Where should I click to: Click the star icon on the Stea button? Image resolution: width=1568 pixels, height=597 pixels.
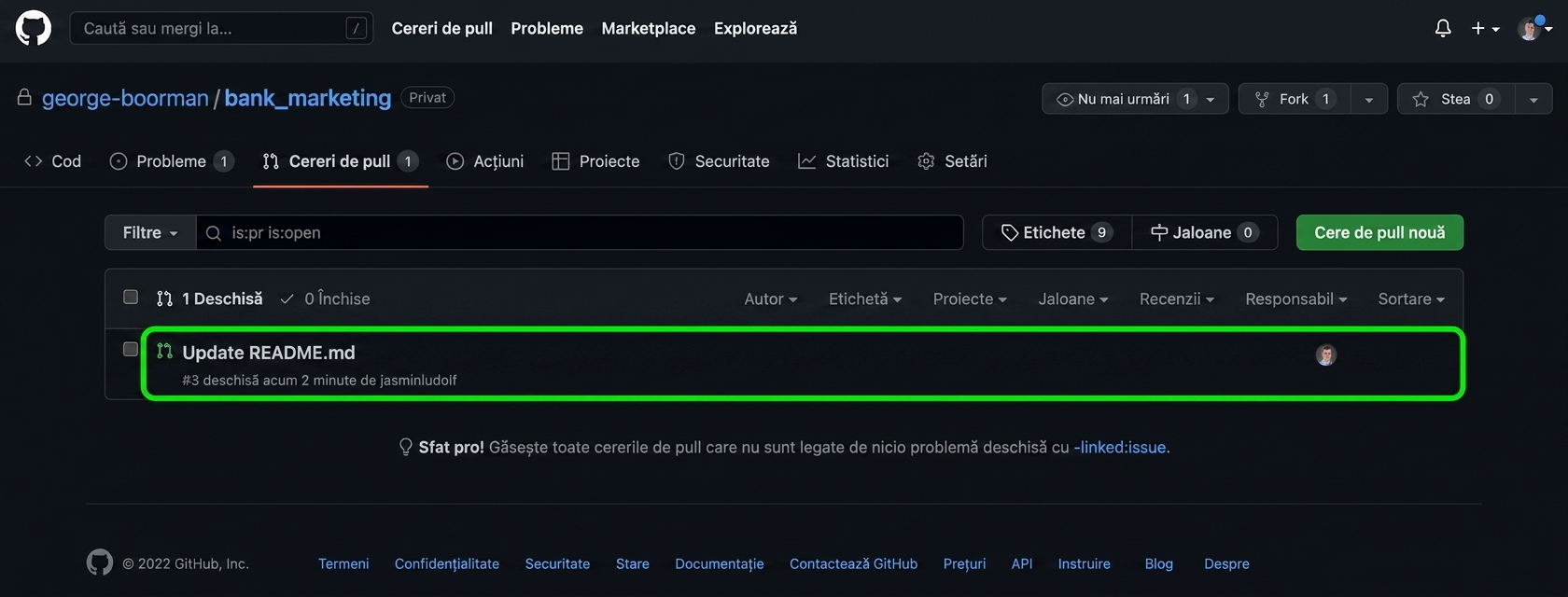coord(1421,99)
